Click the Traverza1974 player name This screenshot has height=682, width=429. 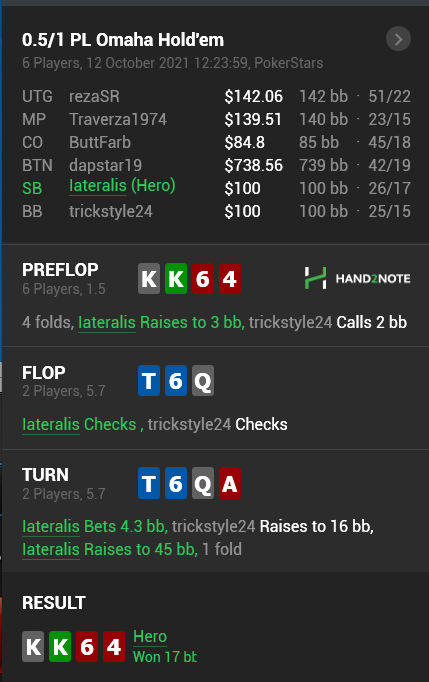point(118,119)
